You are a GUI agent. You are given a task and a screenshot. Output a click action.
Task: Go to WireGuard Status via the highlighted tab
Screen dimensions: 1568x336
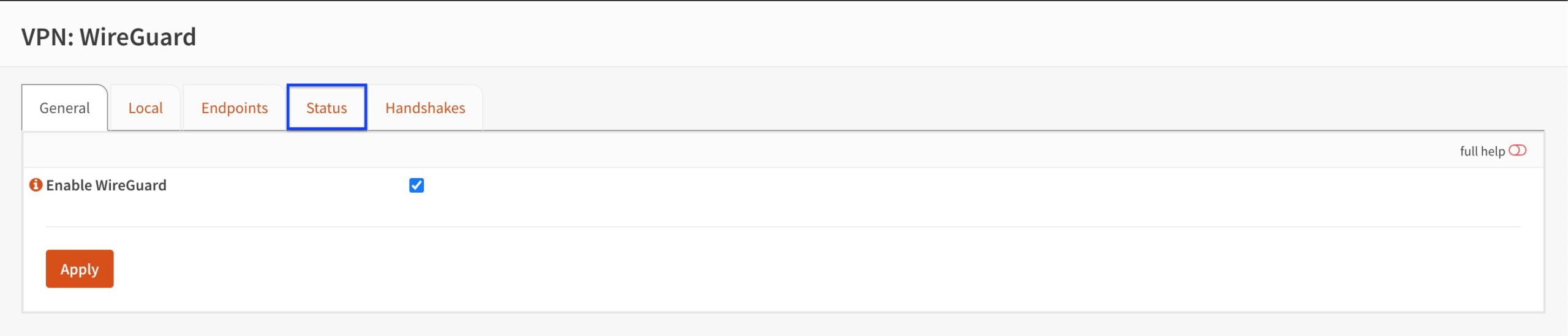tap(326, 108)
